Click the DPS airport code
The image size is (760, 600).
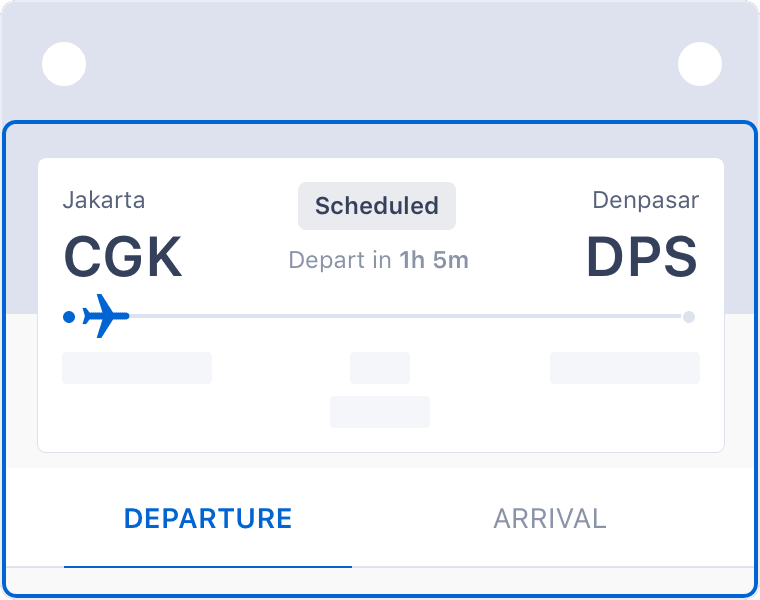click(642, 257)
